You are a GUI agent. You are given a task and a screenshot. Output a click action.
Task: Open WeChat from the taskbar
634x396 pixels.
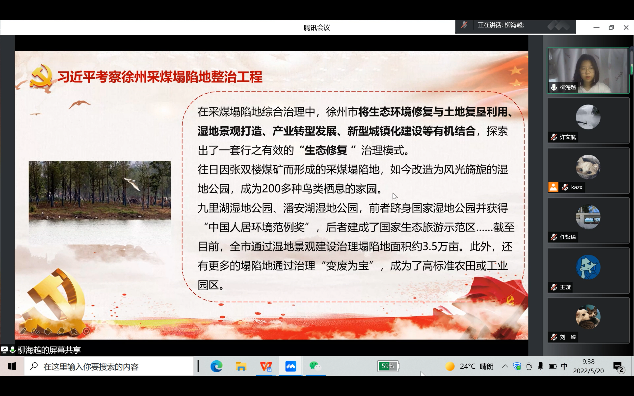[x=315, y=366]
